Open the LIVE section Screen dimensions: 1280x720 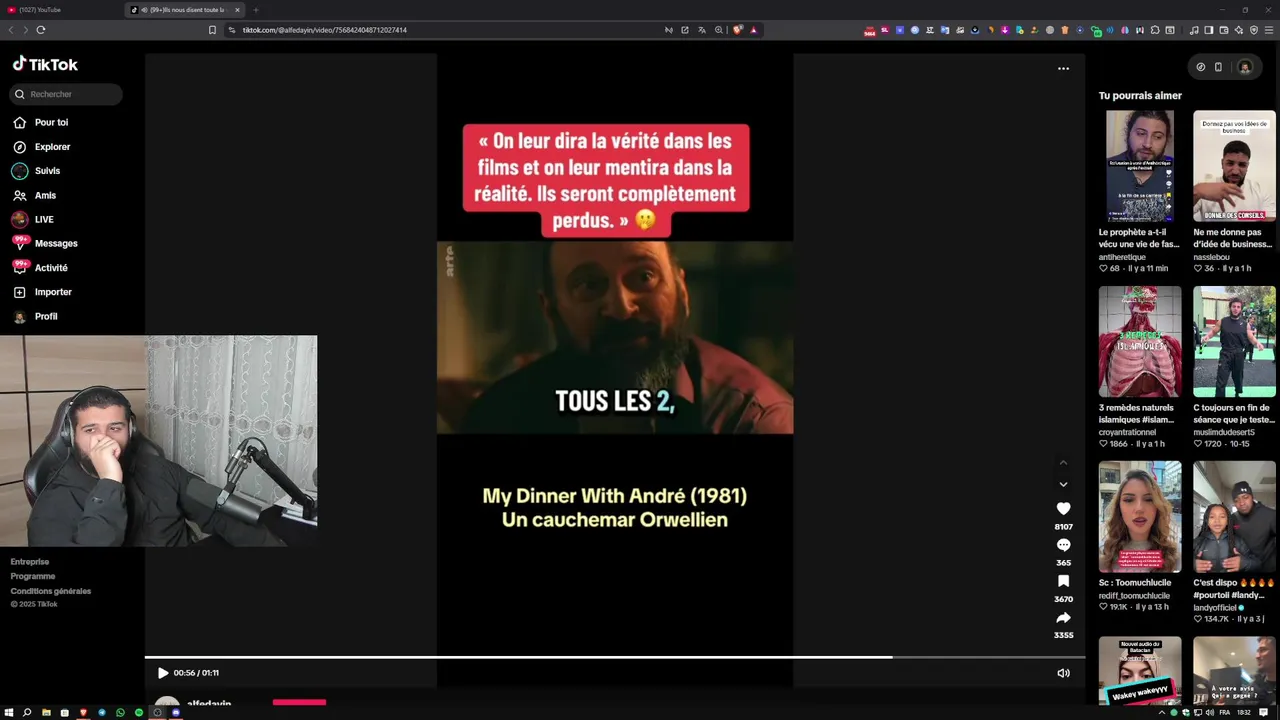(33, 219)
